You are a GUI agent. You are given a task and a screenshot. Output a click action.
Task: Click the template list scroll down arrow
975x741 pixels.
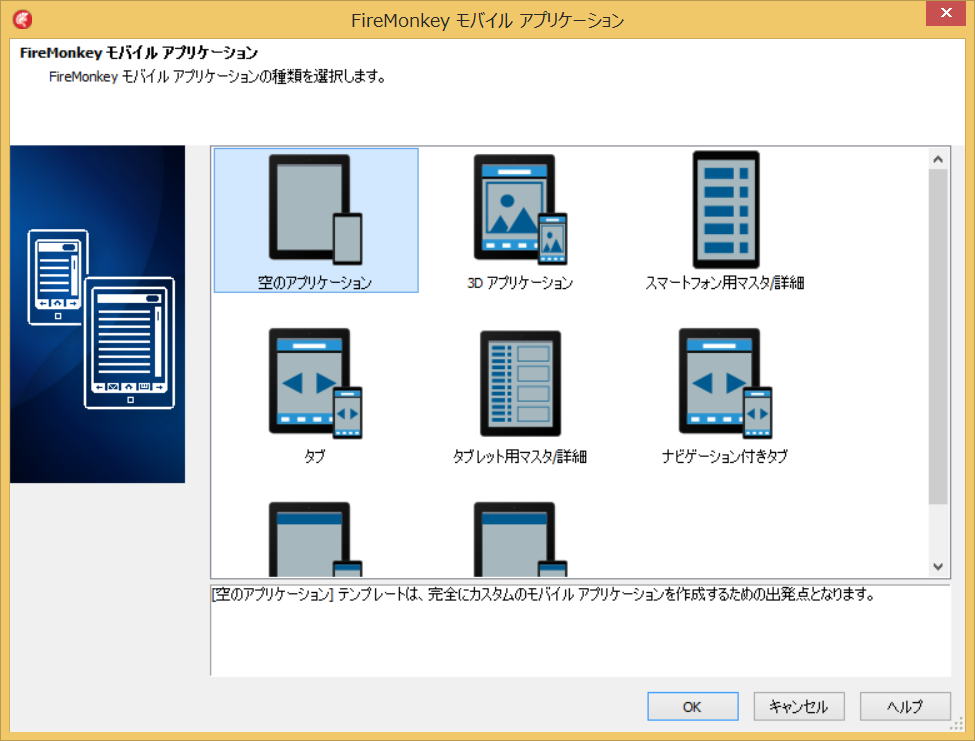pyautogui.click(x=938, y=566)
